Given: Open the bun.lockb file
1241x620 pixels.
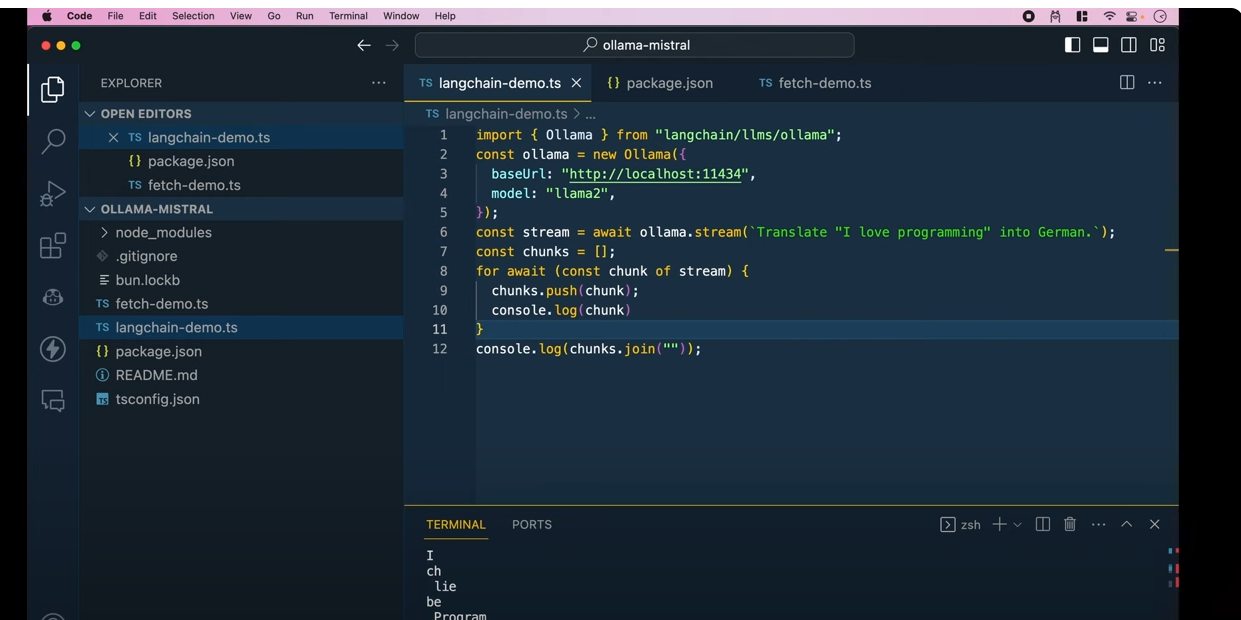Looking at the screenshot, I should click(x=241, y=280).
